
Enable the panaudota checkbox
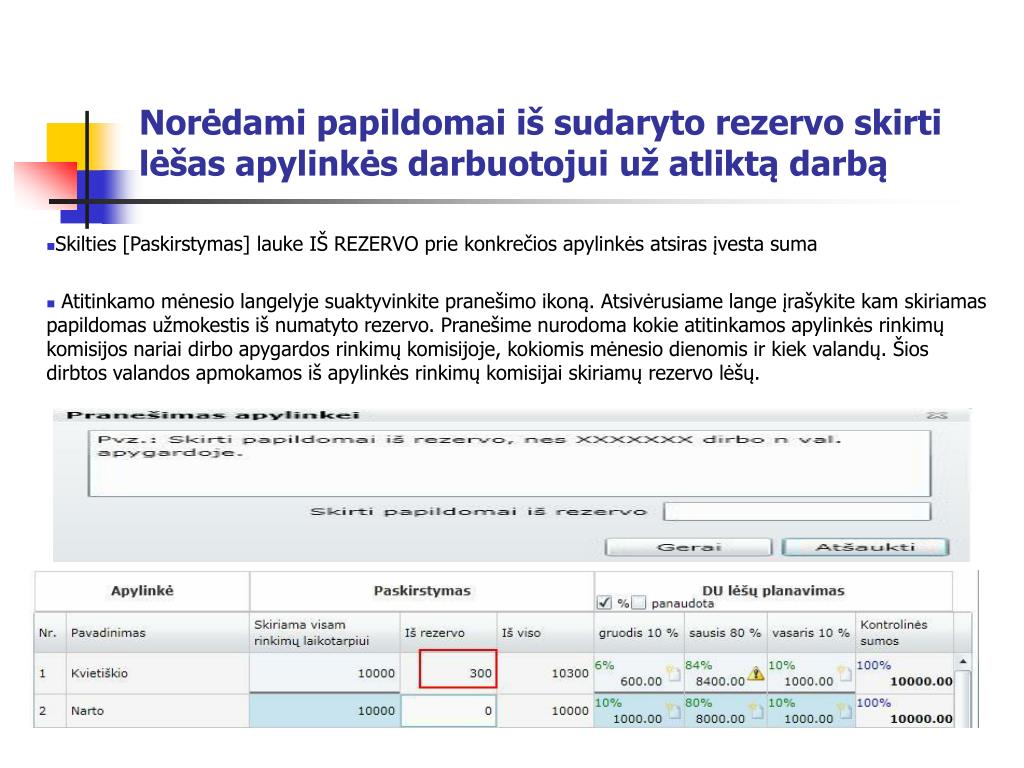pos(639,602)
